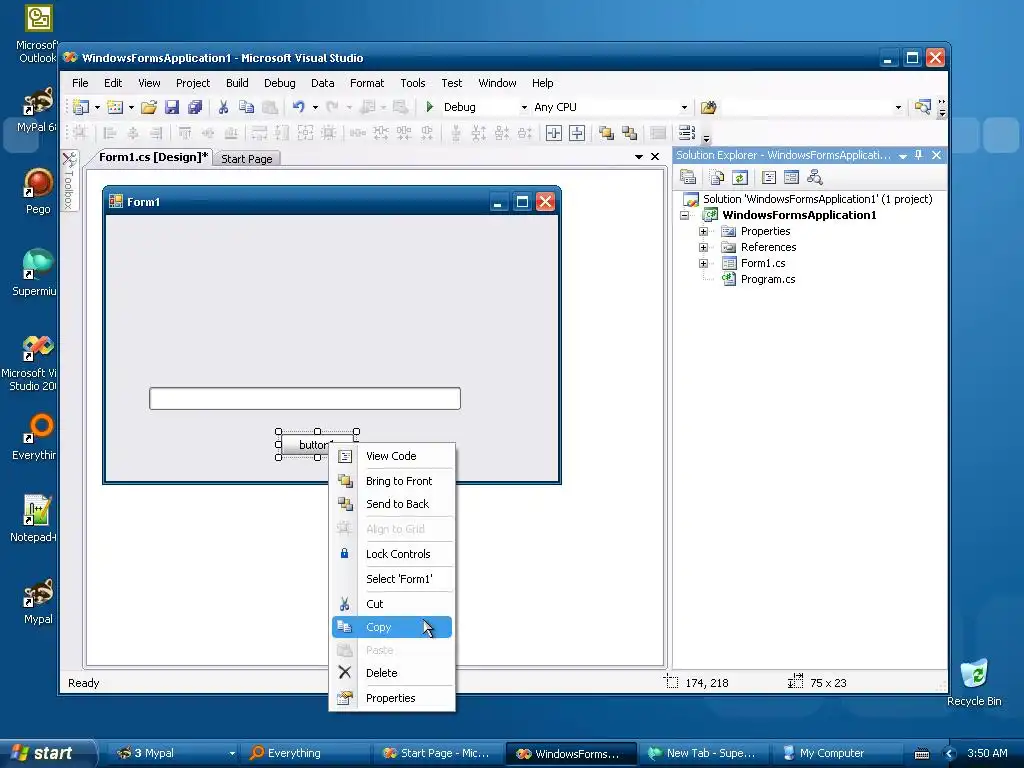Expand the Form1.cs tree node
Screen dimensions: 1024x768
pos(703,264)
